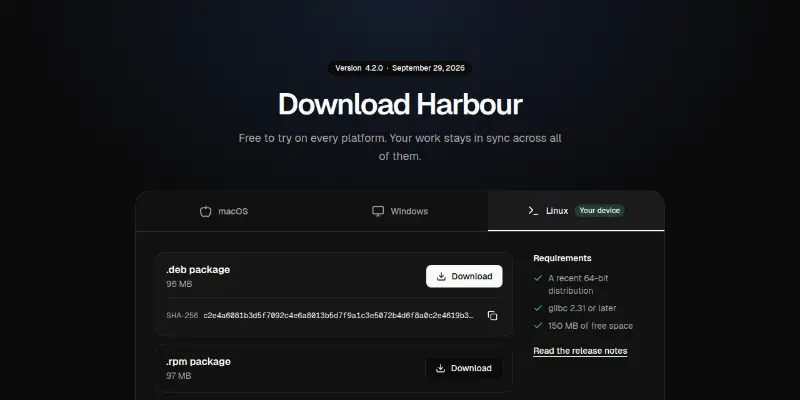Click the '.rpm package' title

pos(198,362)
